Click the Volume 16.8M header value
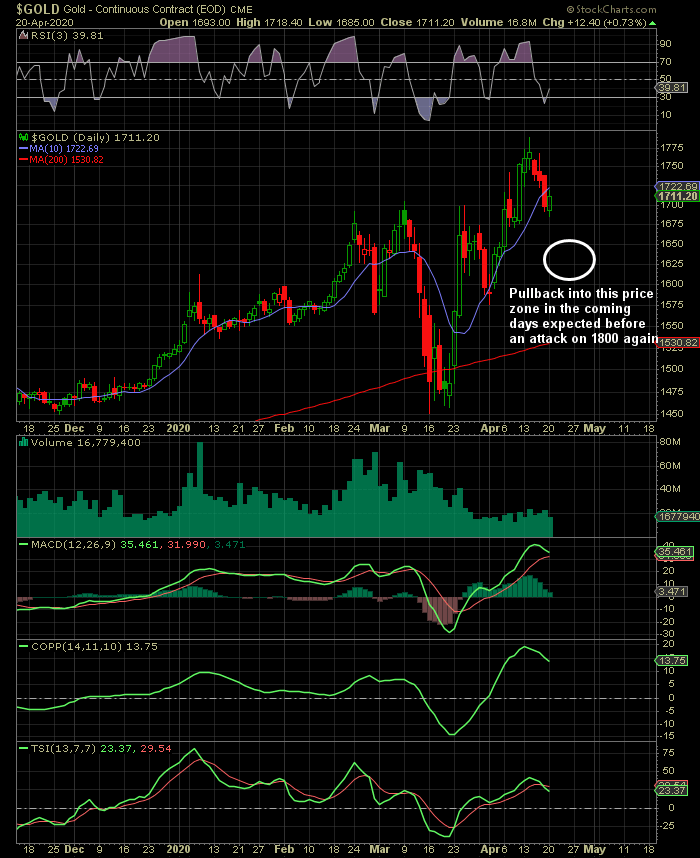This screenshot has width=700, height=858. [x=498, y=22]
